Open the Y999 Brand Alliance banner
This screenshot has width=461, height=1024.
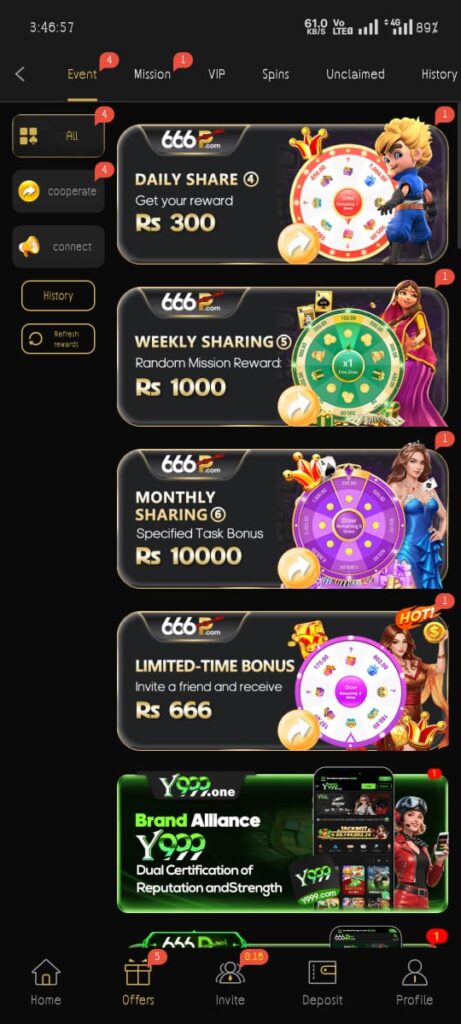click(283, 842)
